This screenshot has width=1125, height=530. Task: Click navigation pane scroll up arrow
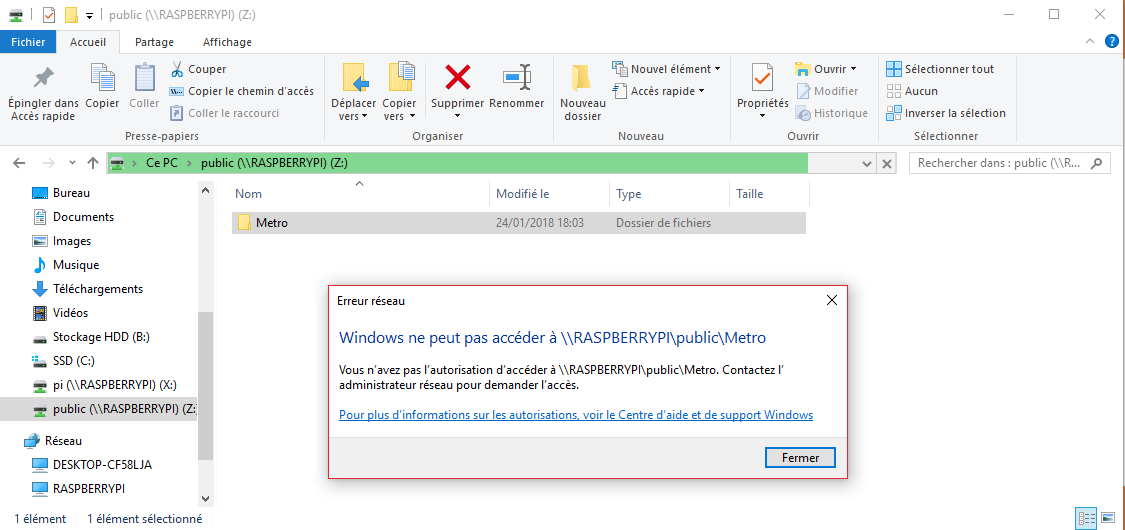(205, 191)
